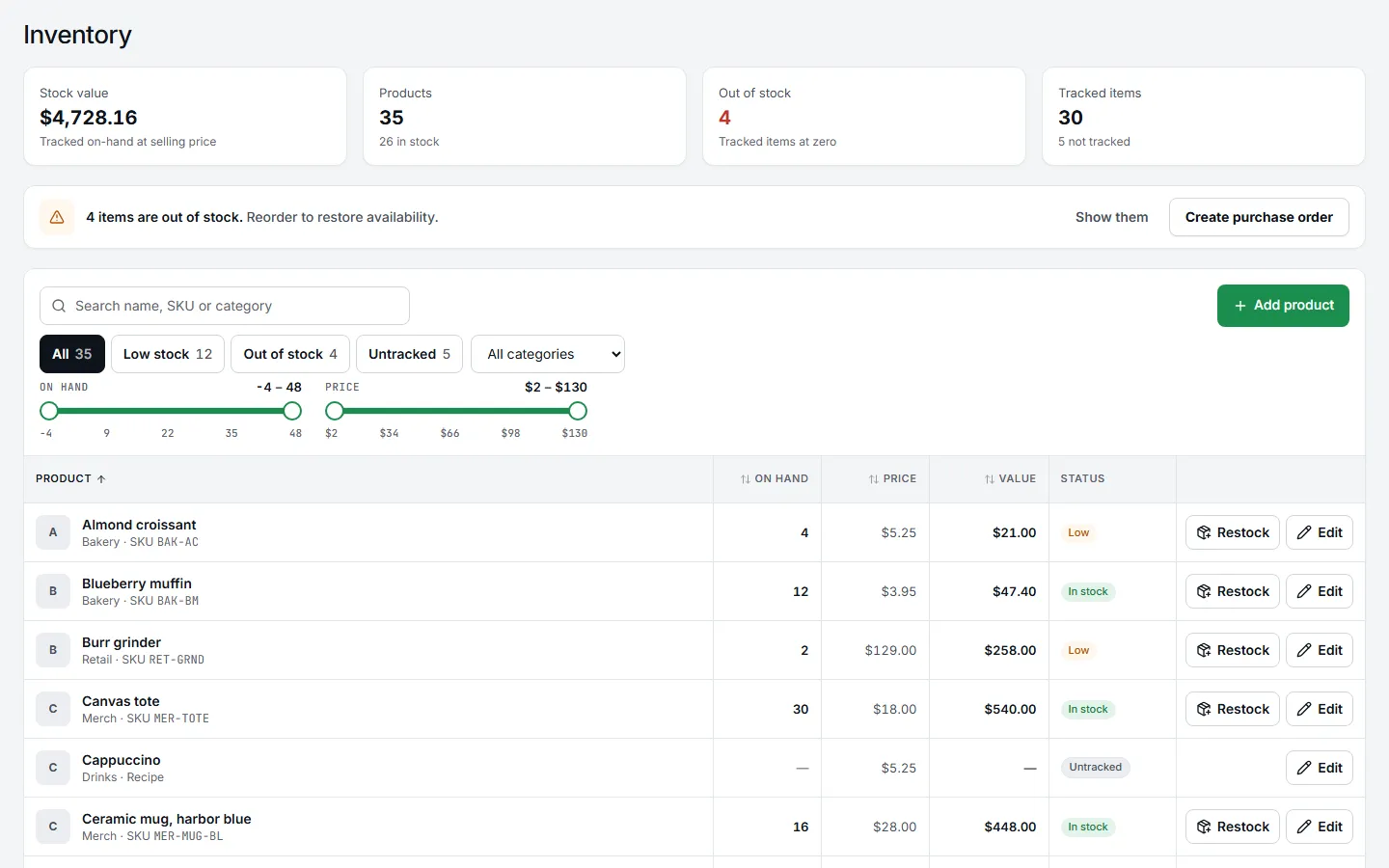The height and width of the screenshot is (868, 1389).
Task: Click the On Hand slider maximum handle
Action: coord(292,411)
